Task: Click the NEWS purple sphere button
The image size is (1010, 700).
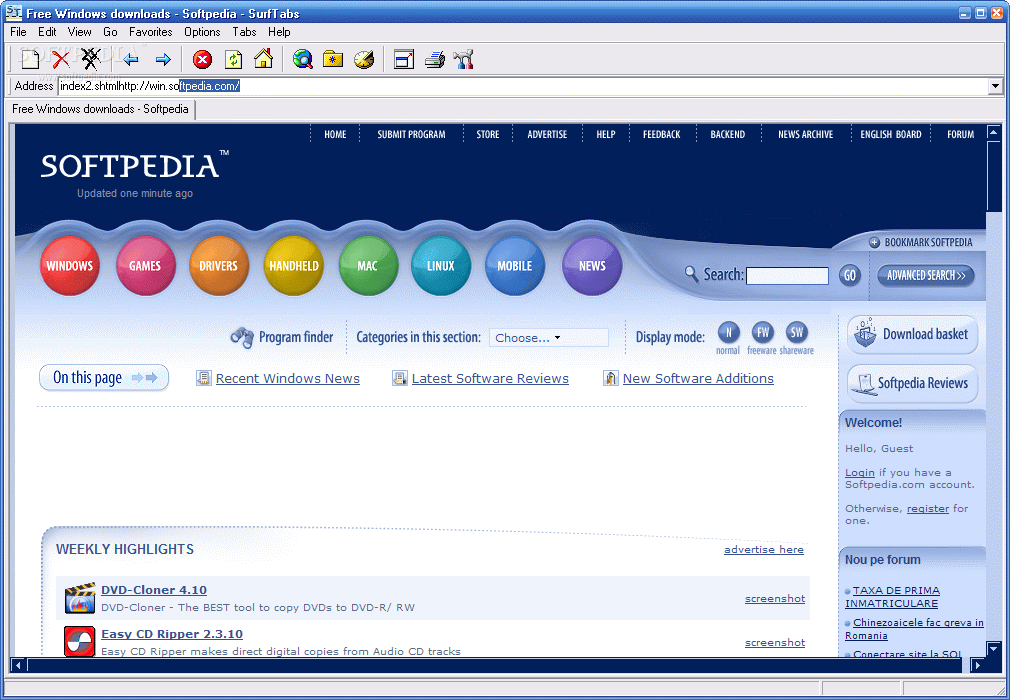Action: tap(592, 266)
